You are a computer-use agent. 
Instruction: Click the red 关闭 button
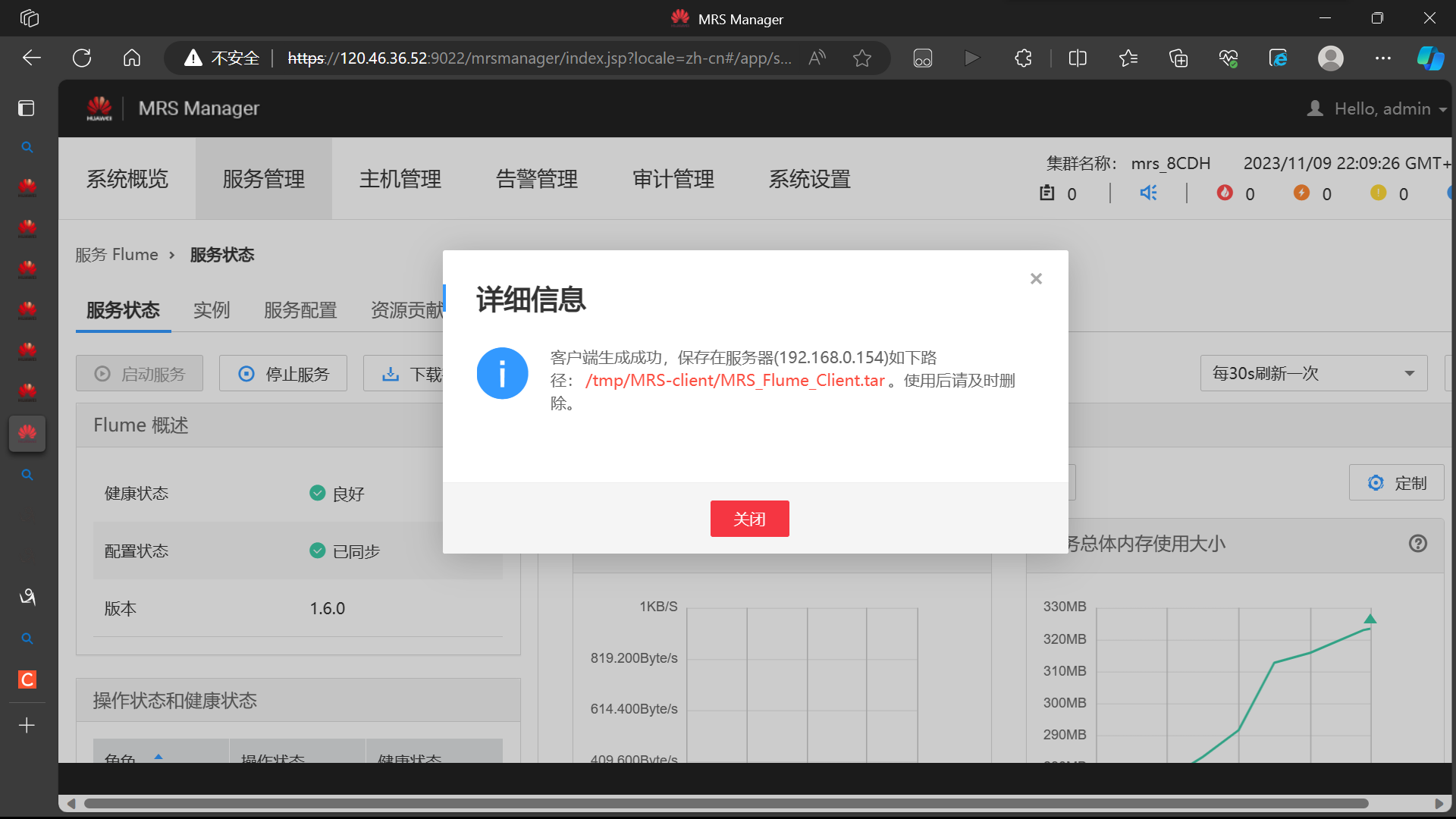(749, 519)
